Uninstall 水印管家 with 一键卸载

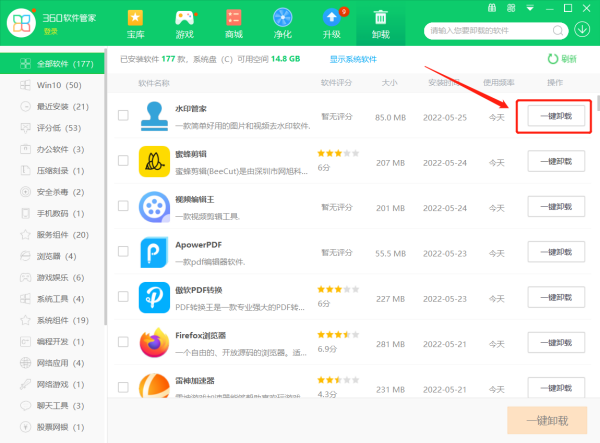pyautogui.click(x=556, y=116)
